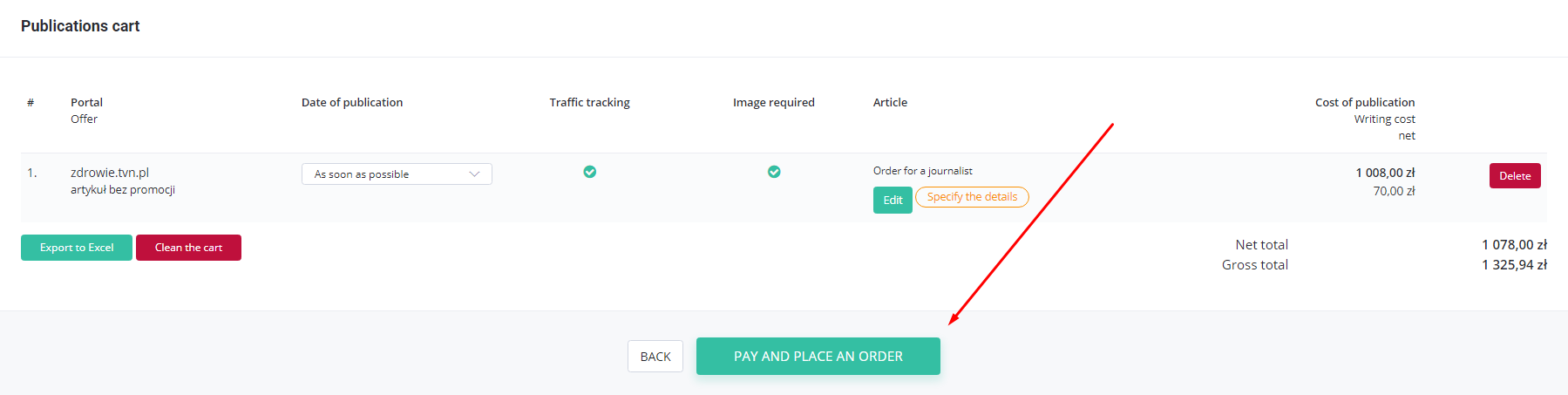Image resolution: width=1568 pixels, height=395 pixels.
Task: Delete the zdrowie.tvn.pl publication row
Action: click(1515, 175)
